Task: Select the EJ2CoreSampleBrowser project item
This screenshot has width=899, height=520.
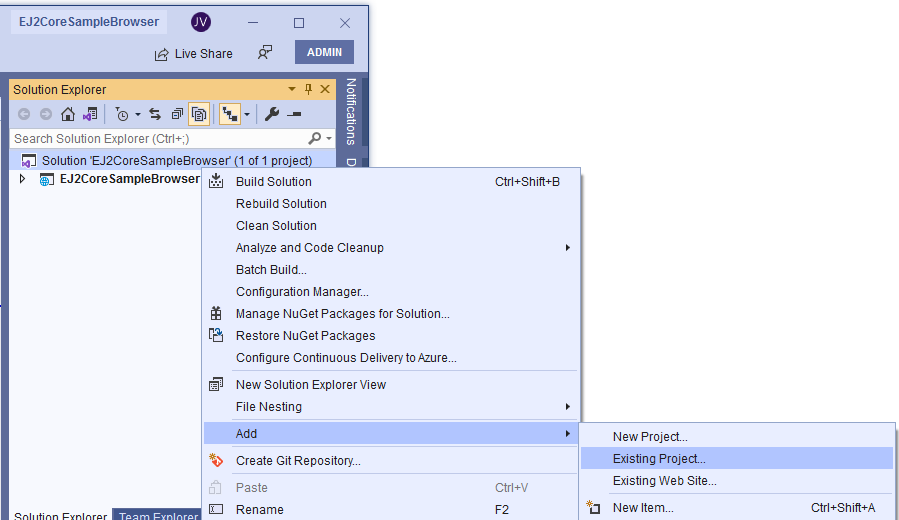Action: (x=130, y=179)
